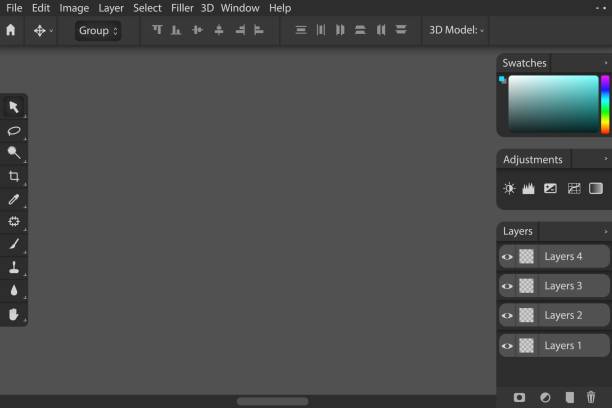Open the Group dropdown
Image resolution: width=612 pixels, height=408 pixels.
pyautogui.click(x=98, y=30)
